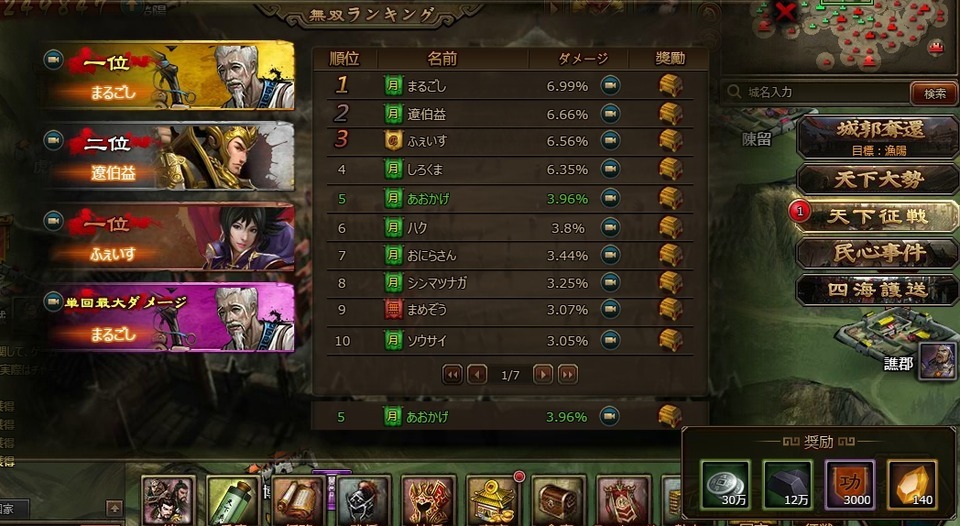This screenshot has width=960, height=526.
Task: Click the 検索 search button
Action: point(934,94)
